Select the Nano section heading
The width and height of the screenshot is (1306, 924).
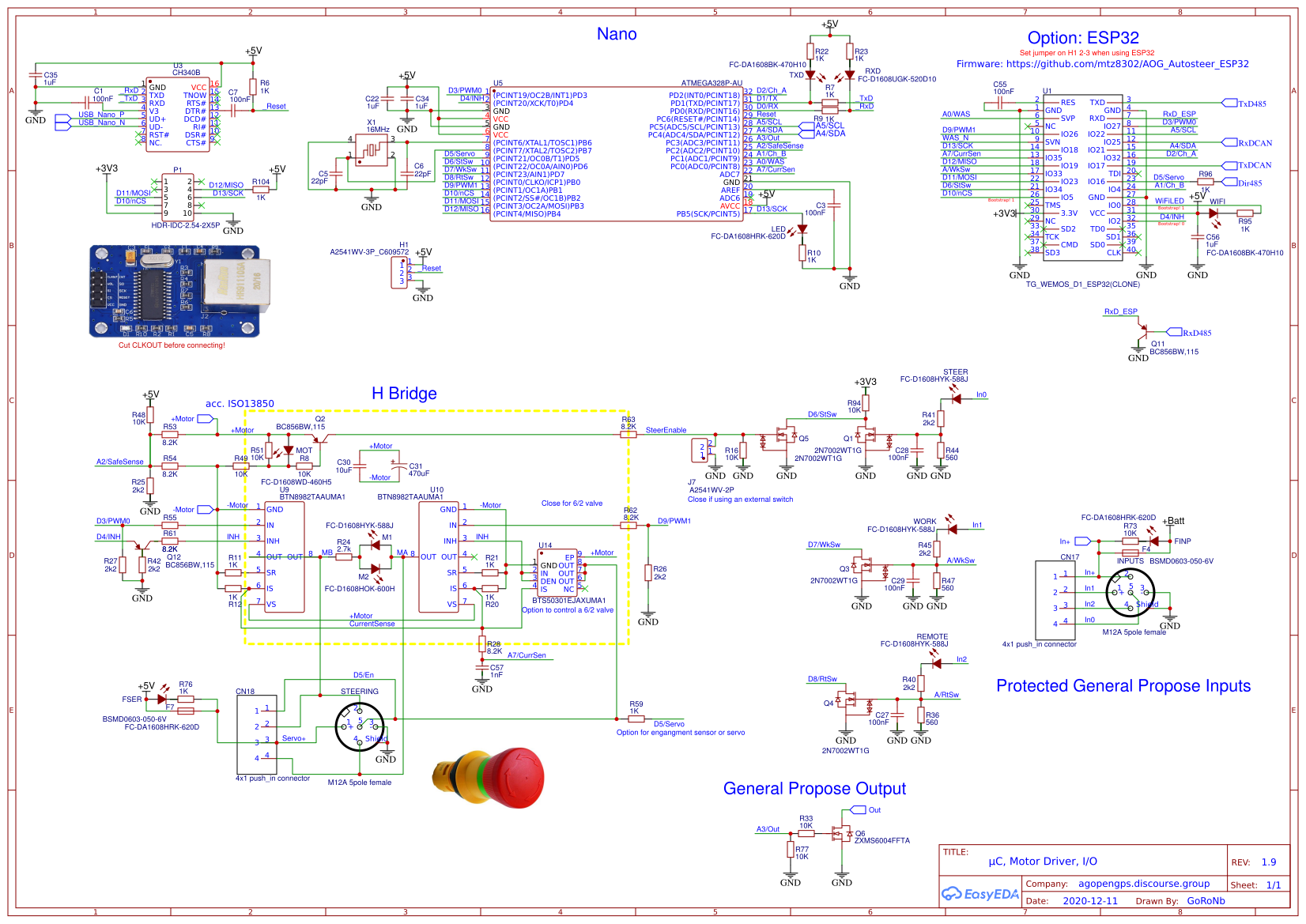pos(618,34)
